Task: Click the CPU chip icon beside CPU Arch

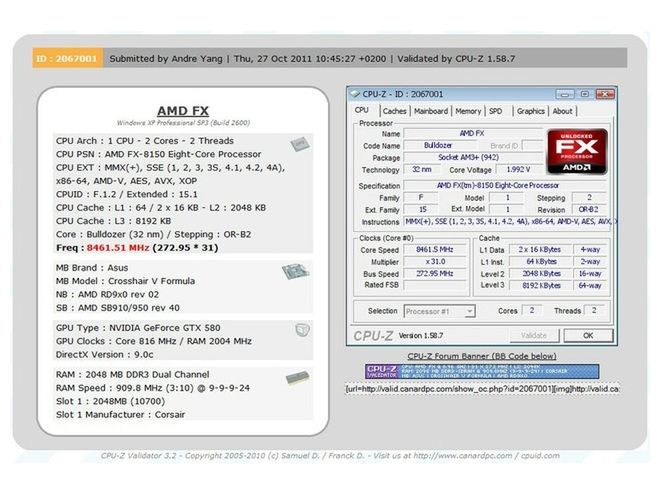Action: coord(300,144)
